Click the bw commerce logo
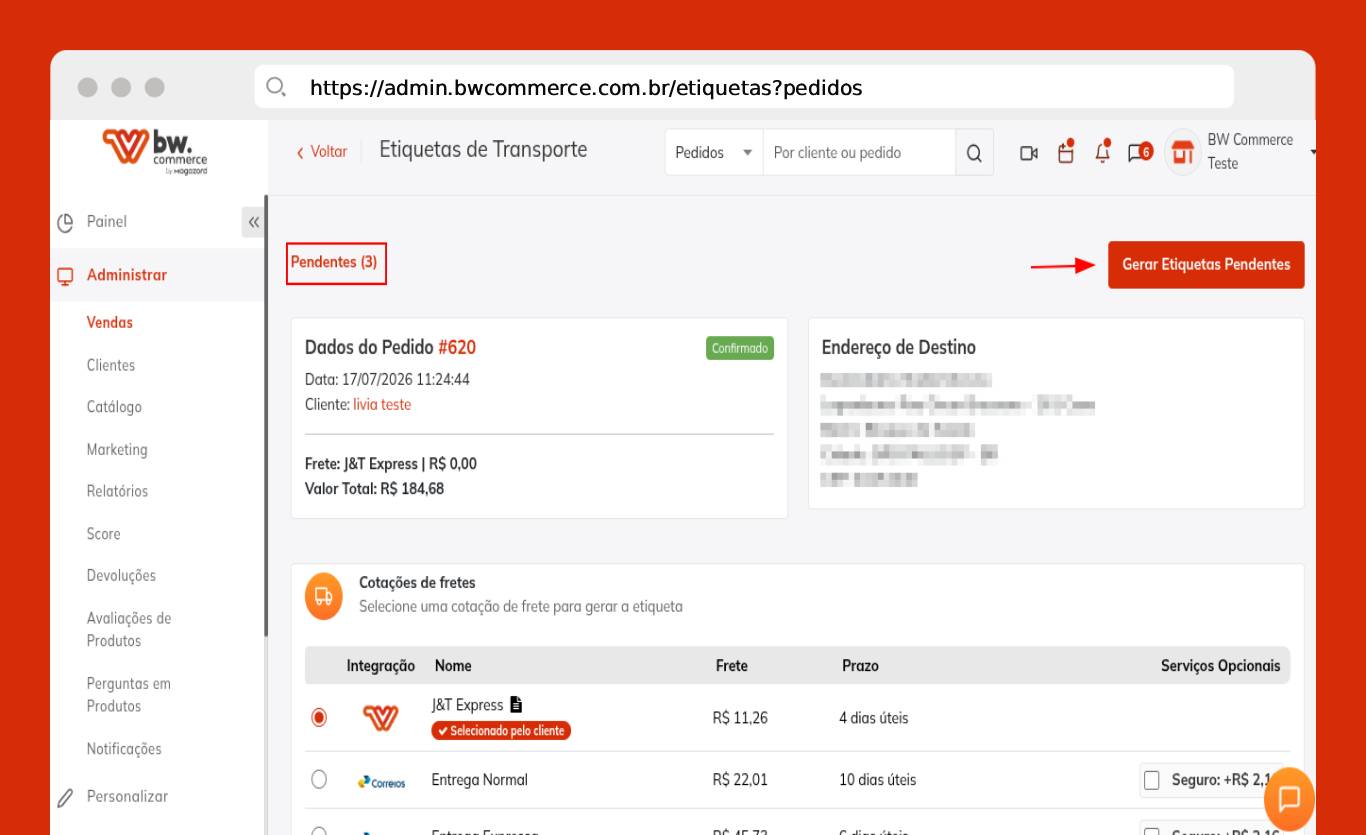 point(155,151)
